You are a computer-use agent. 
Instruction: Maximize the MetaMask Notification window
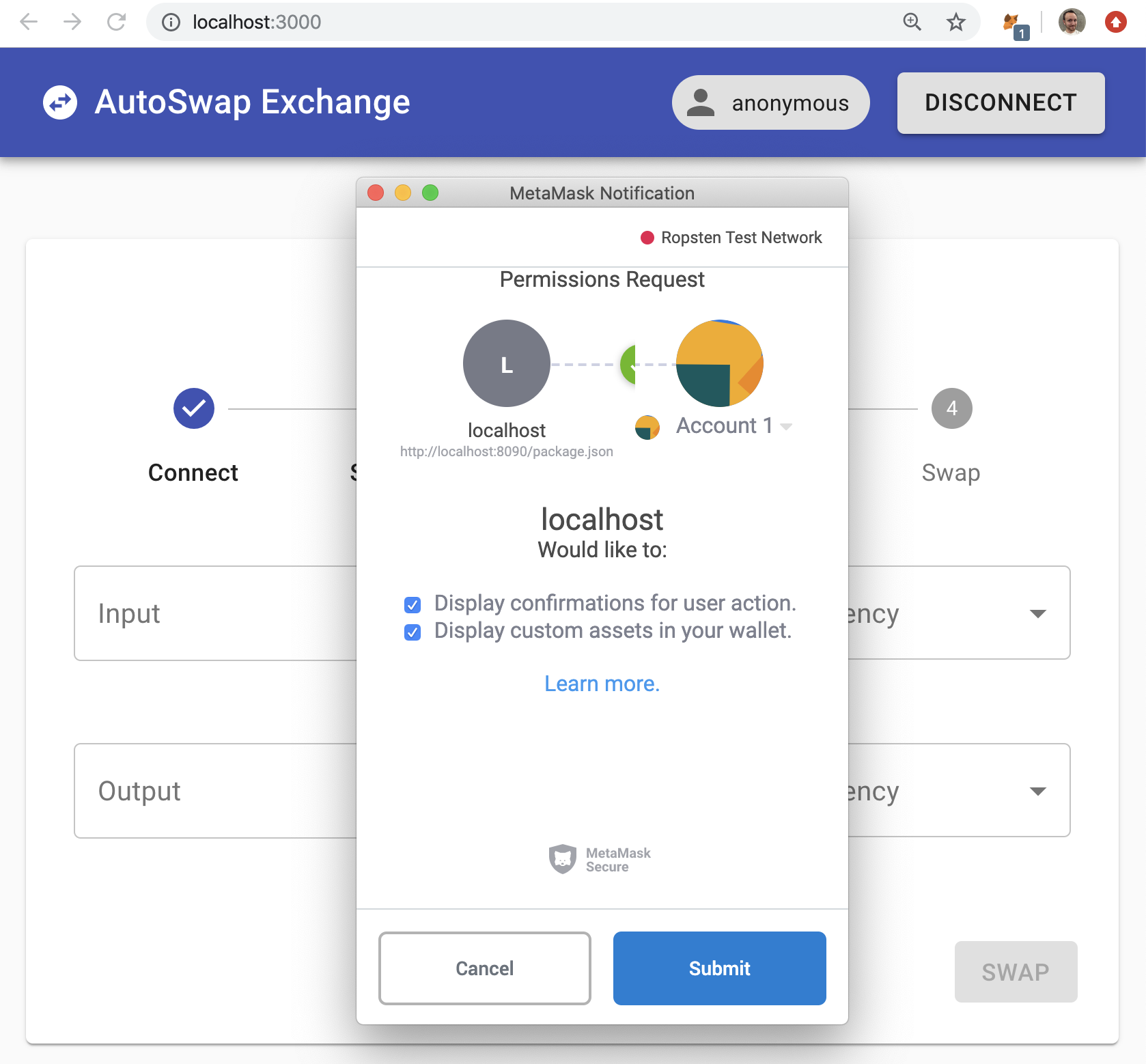pos(430,193)
